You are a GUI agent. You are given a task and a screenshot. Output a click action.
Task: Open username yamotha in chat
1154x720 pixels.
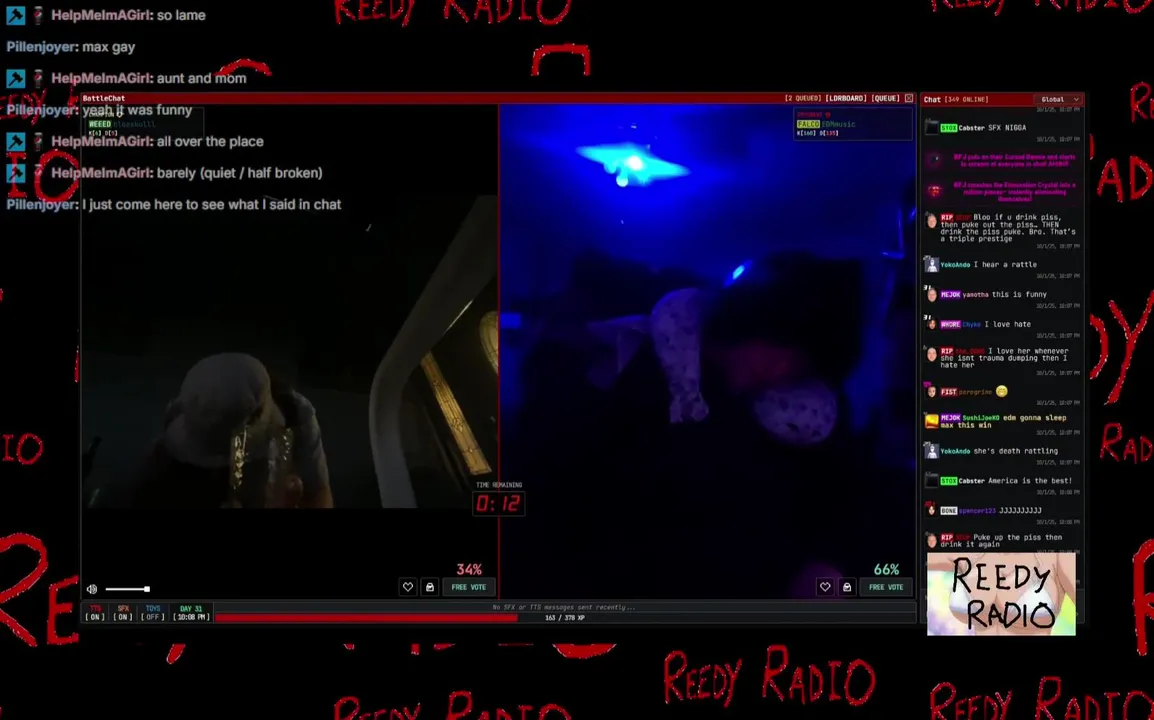975,294
